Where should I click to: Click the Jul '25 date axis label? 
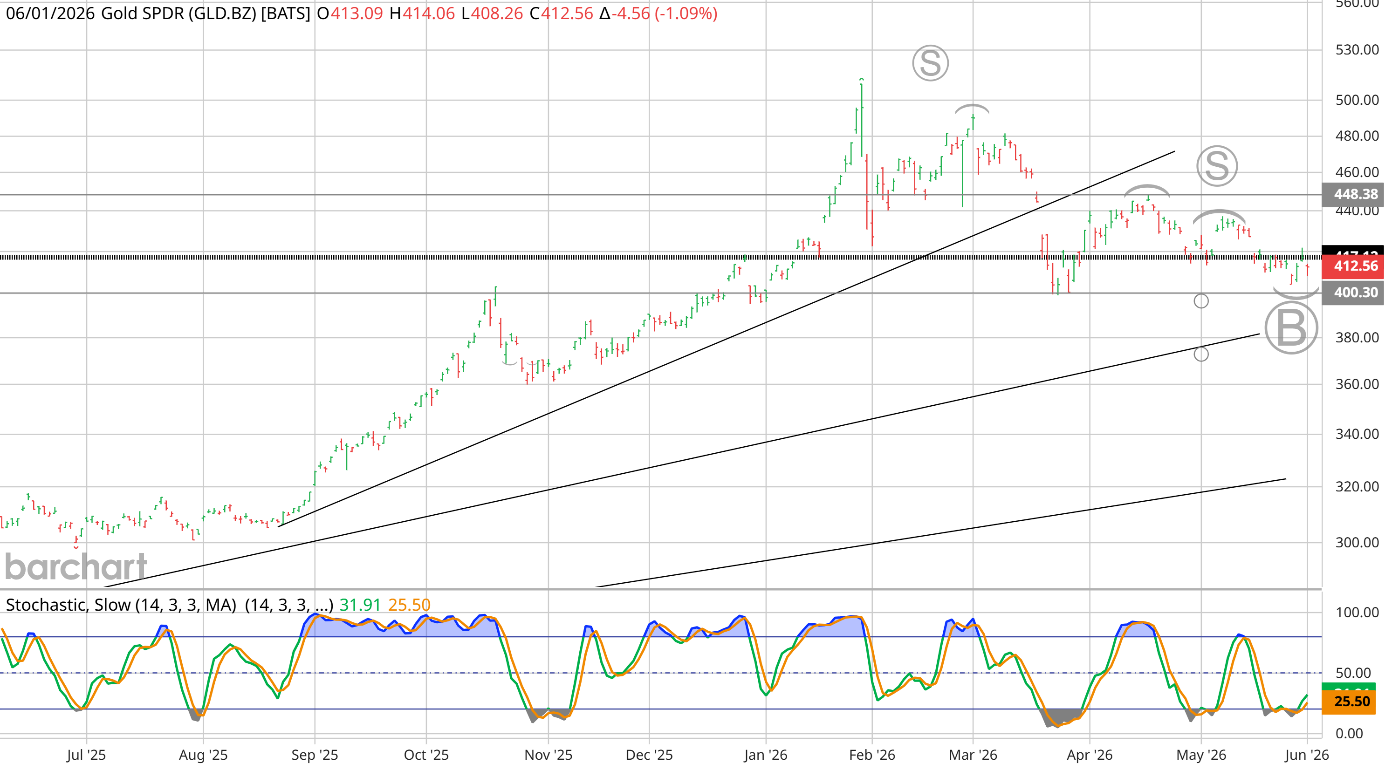(x=87, y=755)
